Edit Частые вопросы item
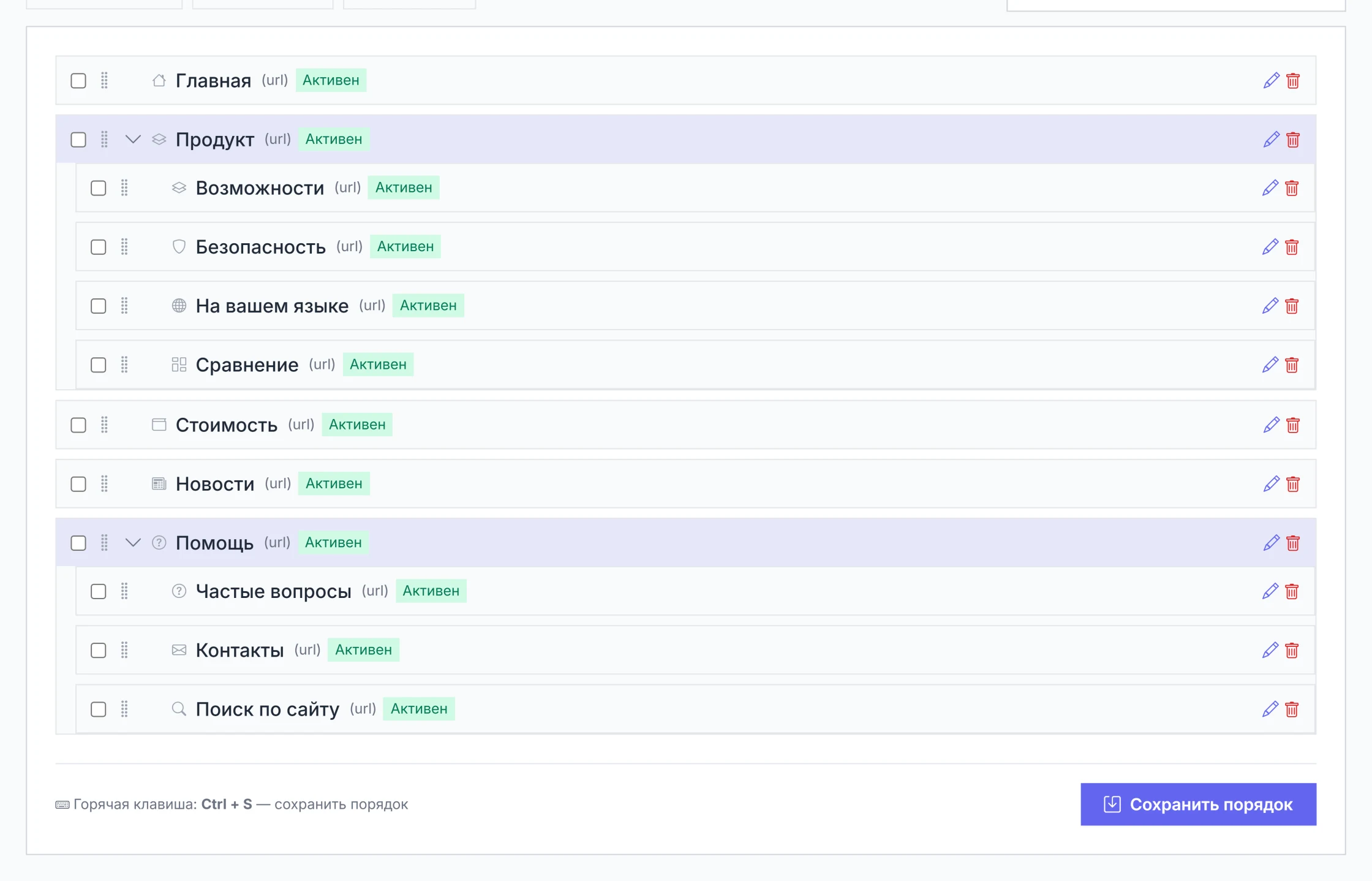1372x881 pixels. click(1270, 591)
